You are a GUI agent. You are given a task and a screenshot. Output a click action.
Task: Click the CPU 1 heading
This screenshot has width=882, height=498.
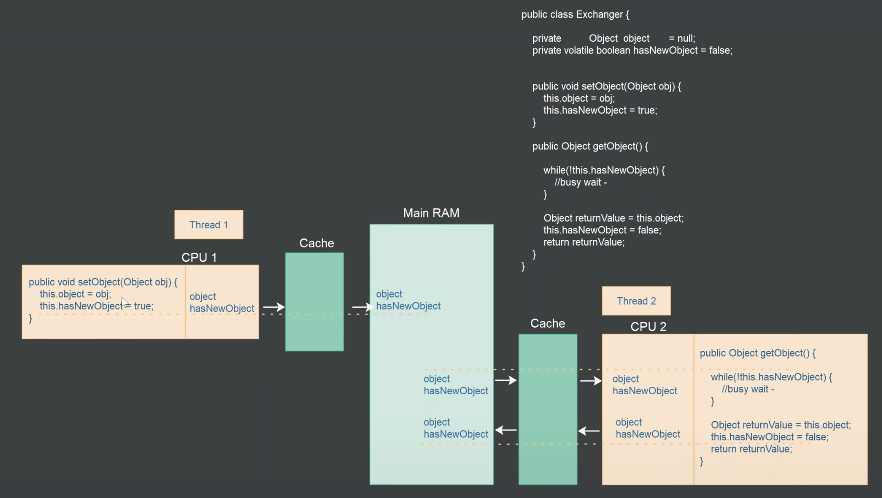pos(199,257)
